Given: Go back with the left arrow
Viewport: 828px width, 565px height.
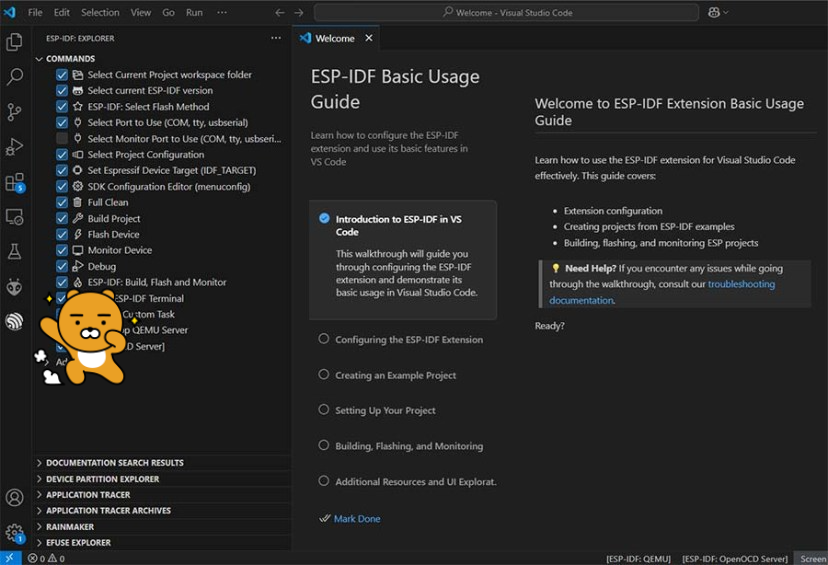Looking at the screenshot, I should (280, 12).
